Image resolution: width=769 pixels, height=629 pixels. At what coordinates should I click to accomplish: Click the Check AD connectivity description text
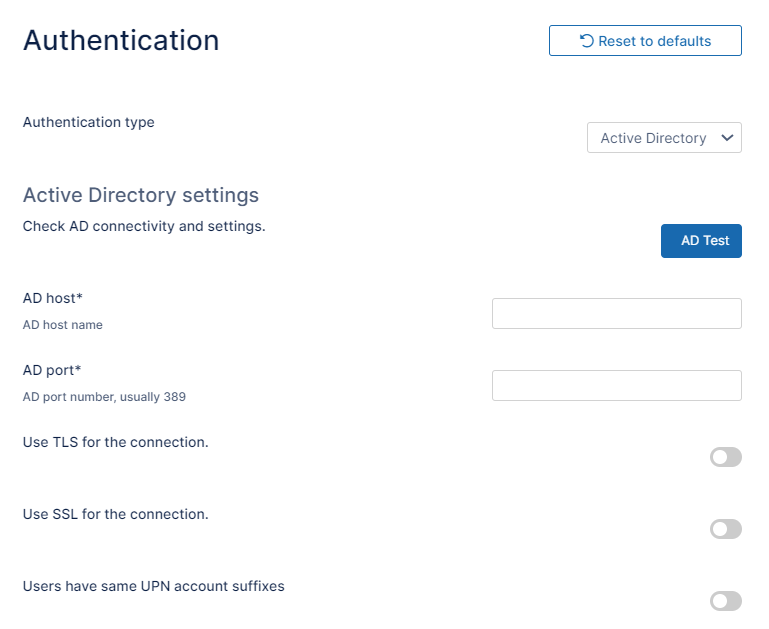pos(144,226)
